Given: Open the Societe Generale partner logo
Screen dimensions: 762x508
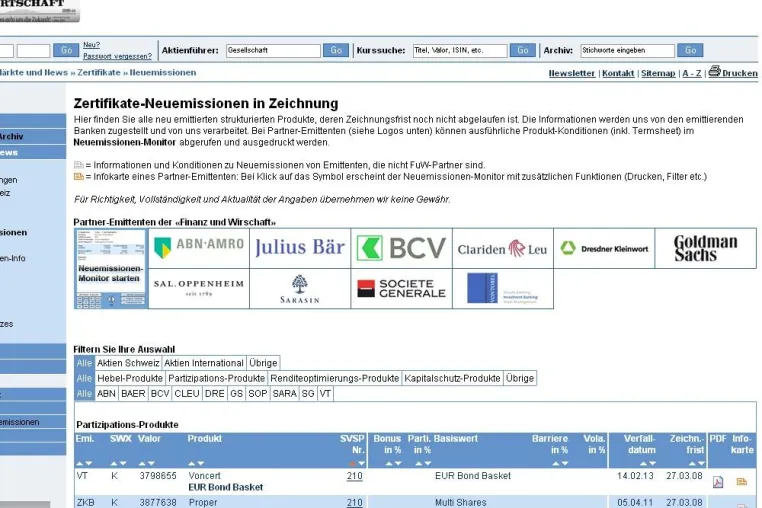Looking at the screenshot, I should [x=401, y=289].
